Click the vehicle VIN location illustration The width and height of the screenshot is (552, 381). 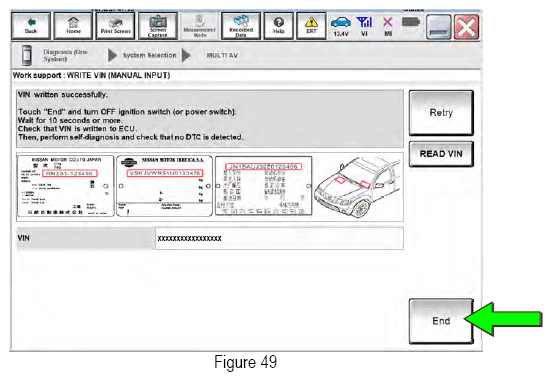(357, 187)
